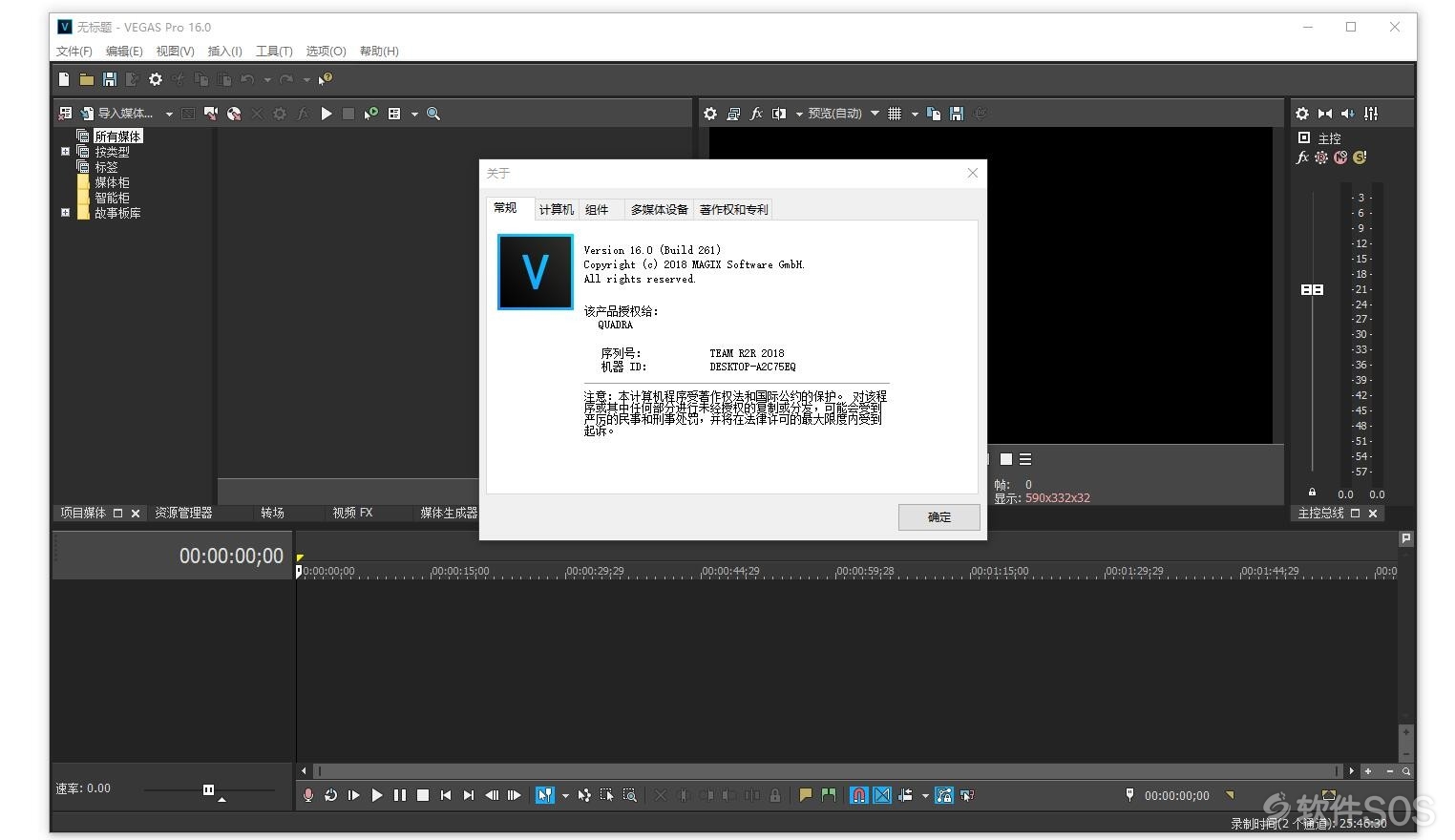Image resolution: width=1455 pixels, height=840 pixels.
Task: Open the 文件(F) menu
Action: tap(74, 52)
